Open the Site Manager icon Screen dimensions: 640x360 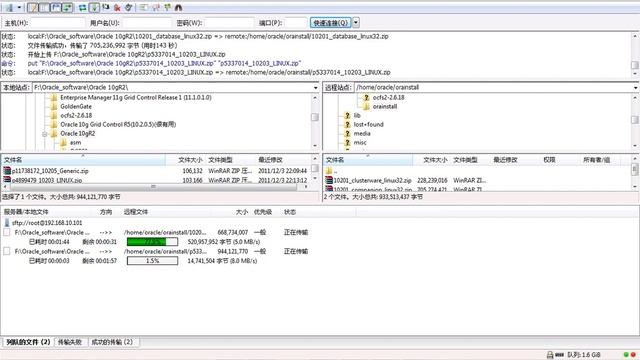[x=9, y=7]
